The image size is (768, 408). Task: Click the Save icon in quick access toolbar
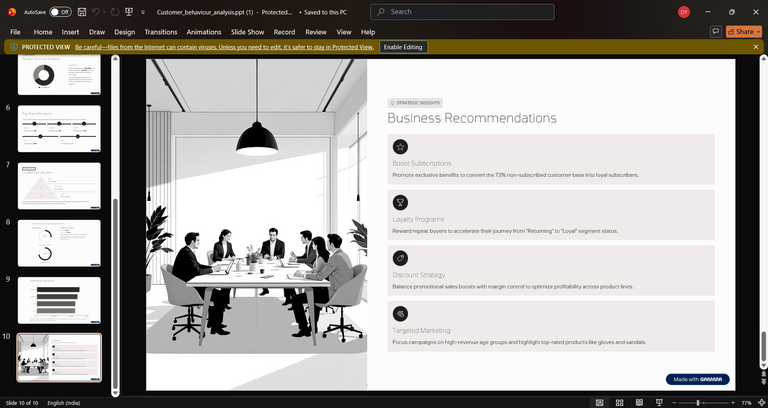click(x=82, y=12)
